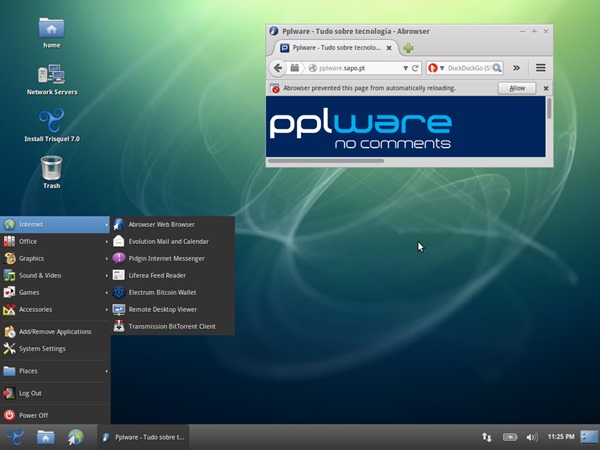Click the show desktop button in the panel
Image resolution: width=600 pixels, height=450 pixels.
pos(589,437)
